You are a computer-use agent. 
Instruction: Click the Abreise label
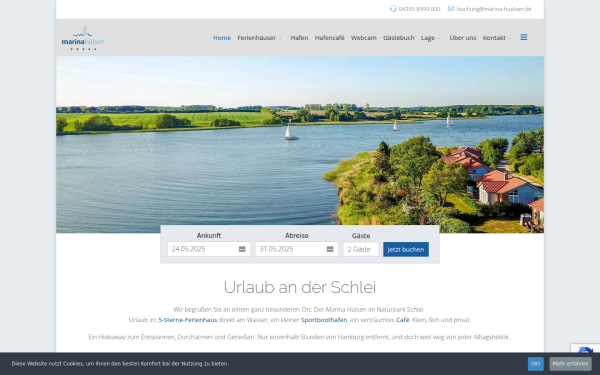click(297, 236)
